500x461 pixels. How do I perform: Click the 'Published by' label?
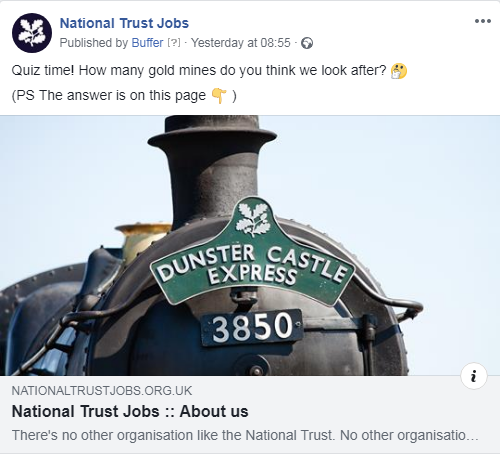[94, 43]
